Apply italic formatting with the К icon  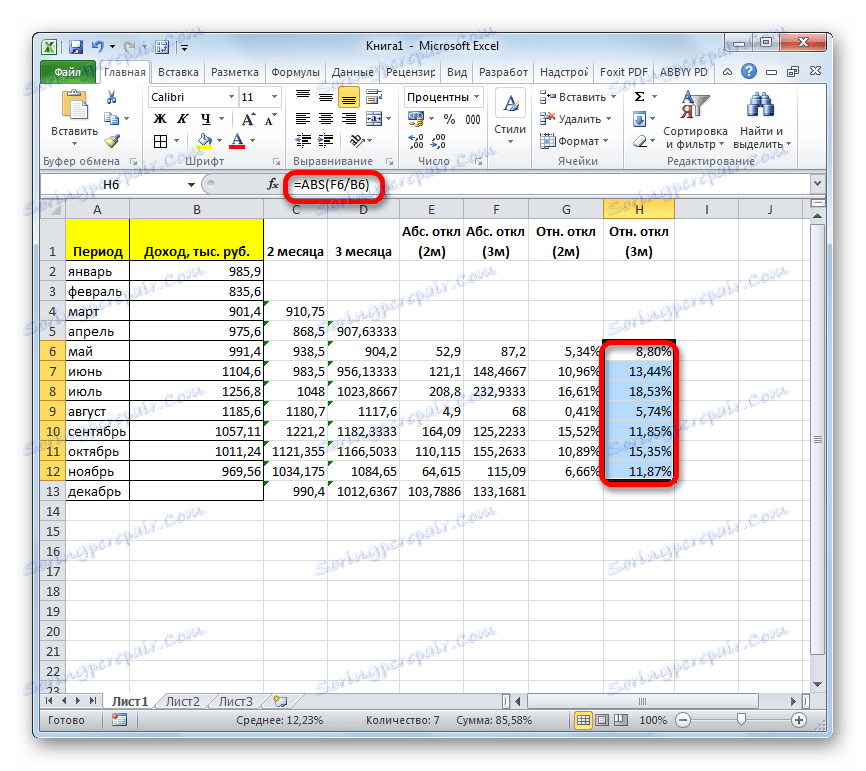click(x=182, y=118)
